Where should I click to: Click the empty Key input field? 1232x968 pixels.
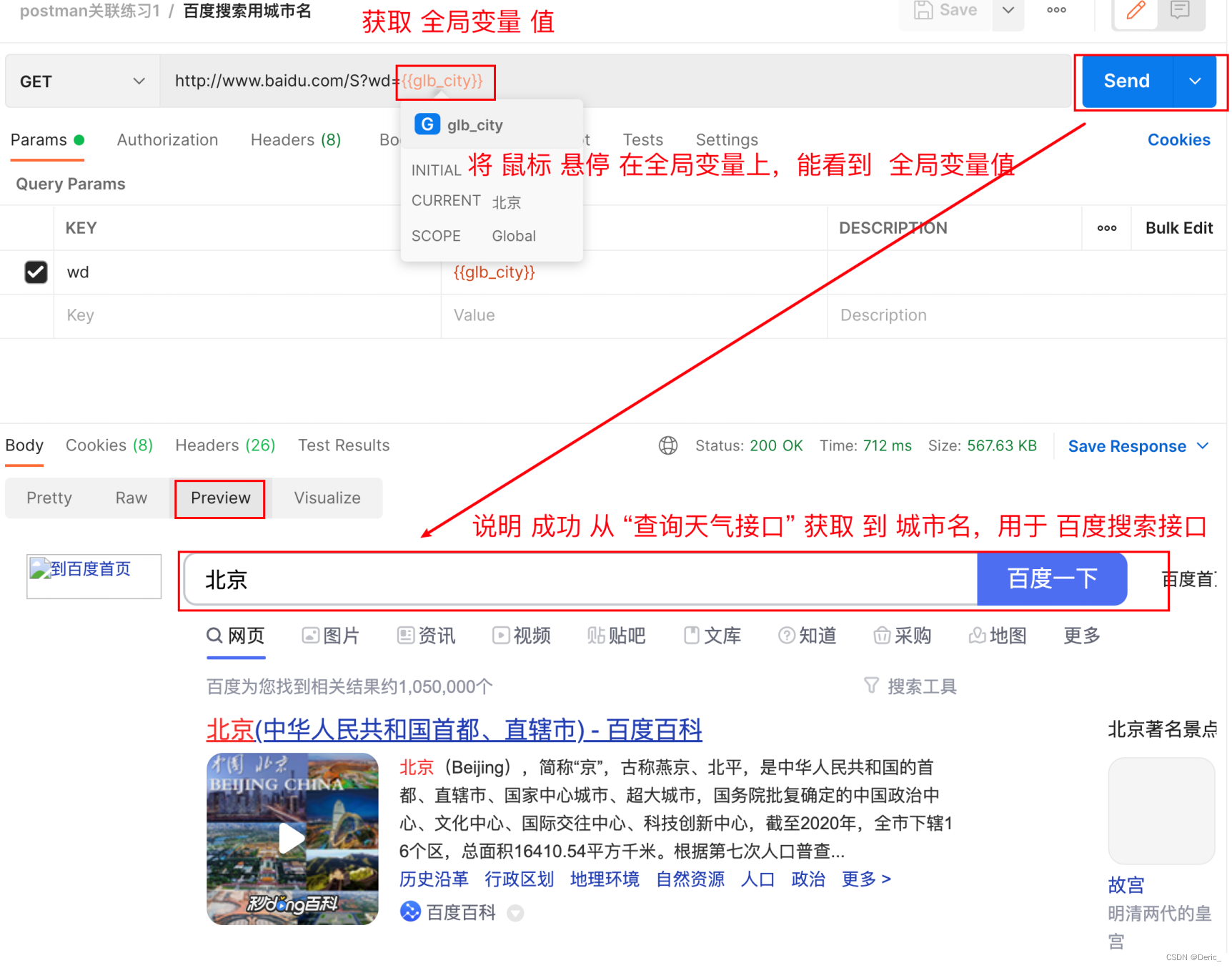tap(247, 316)
